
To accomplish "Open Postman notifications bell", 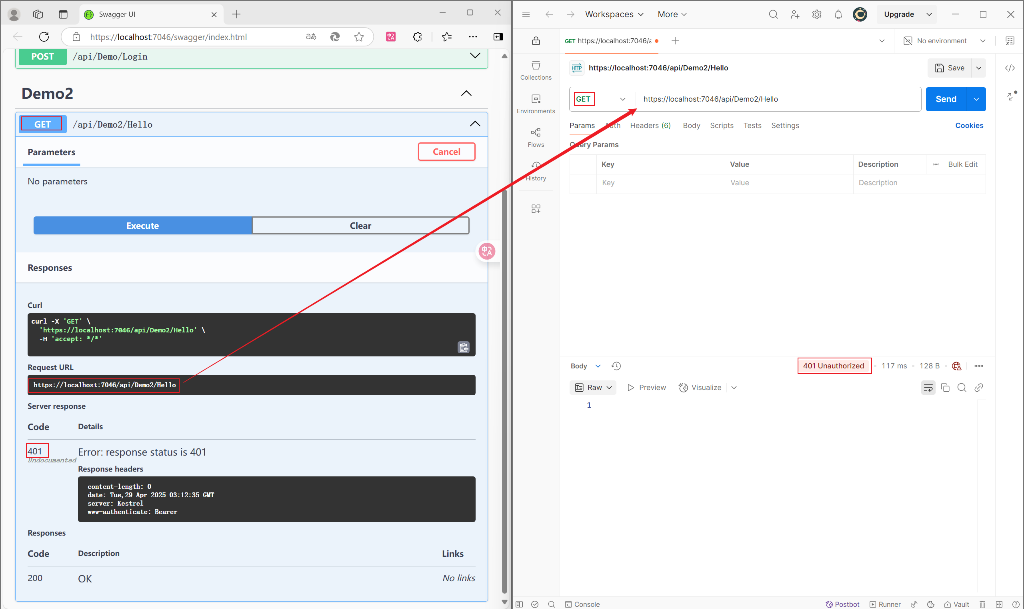I will click(x=838, y=14).
